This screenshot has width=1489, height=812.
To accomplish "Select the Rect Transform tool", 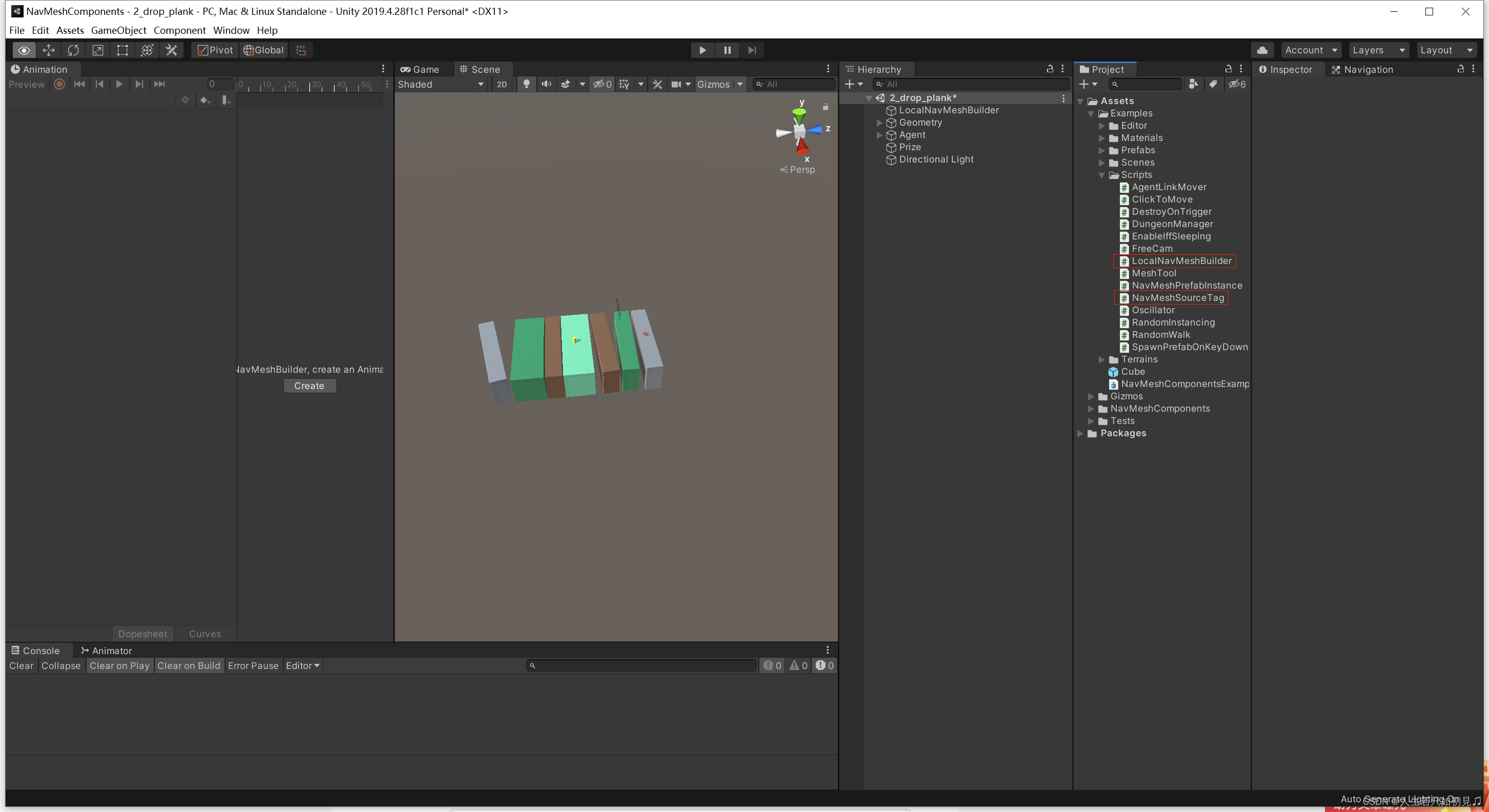I will point(122,50).
